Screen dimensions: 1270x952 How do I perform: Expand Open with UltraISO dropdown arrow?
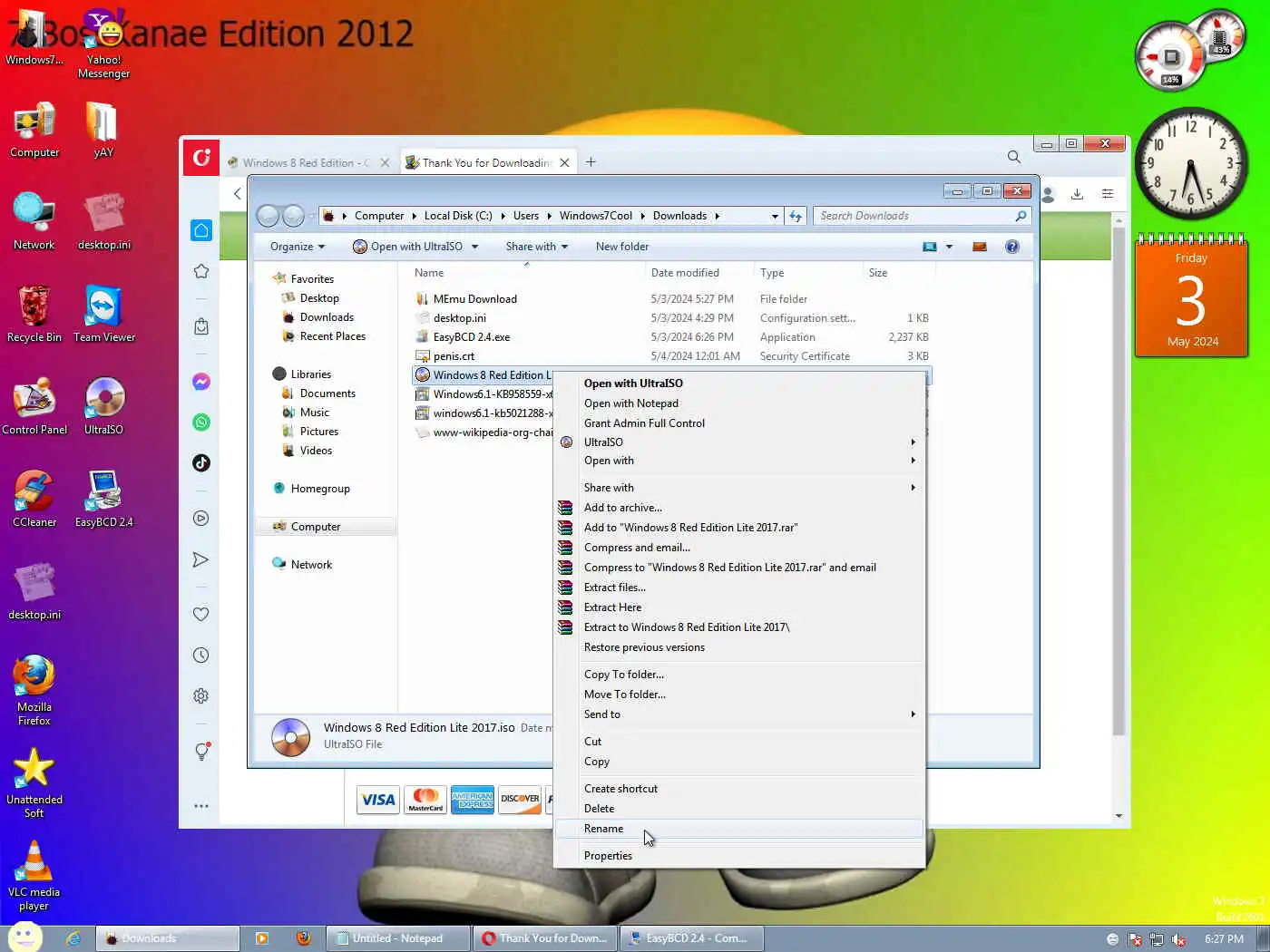pyautogui.click(x=474, y=247)
